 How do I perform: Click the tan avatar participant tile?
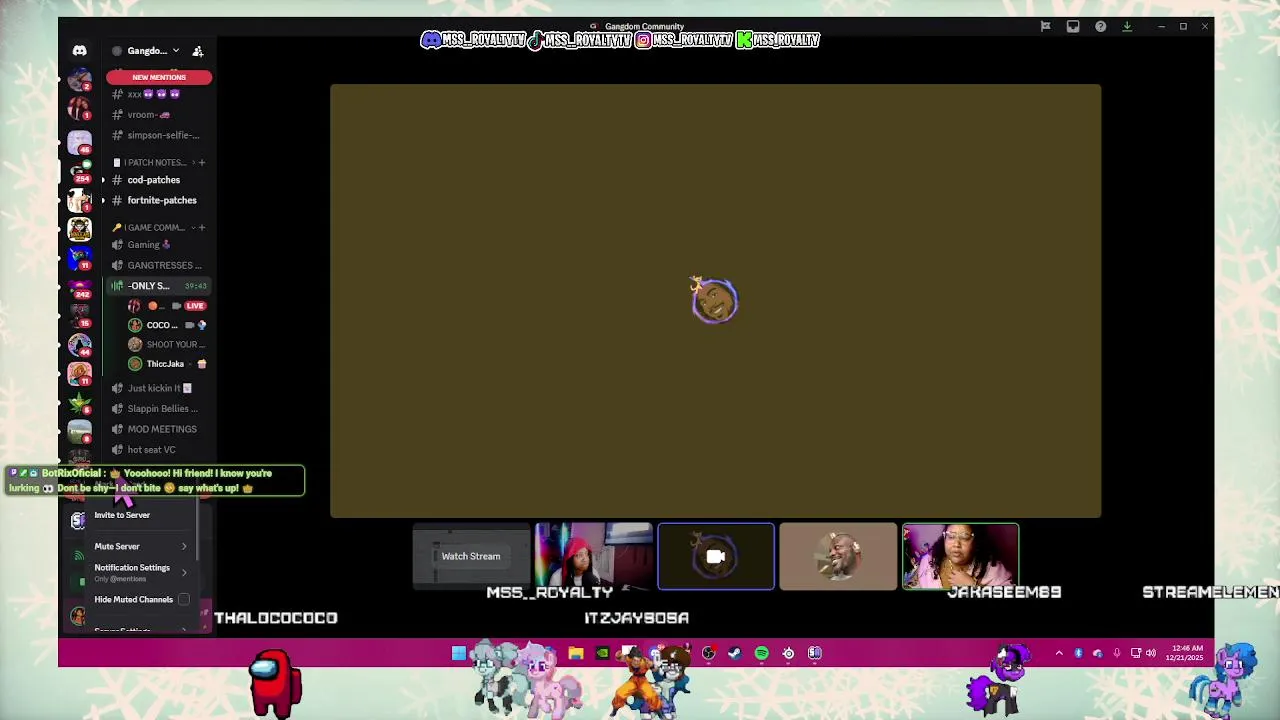838,556
